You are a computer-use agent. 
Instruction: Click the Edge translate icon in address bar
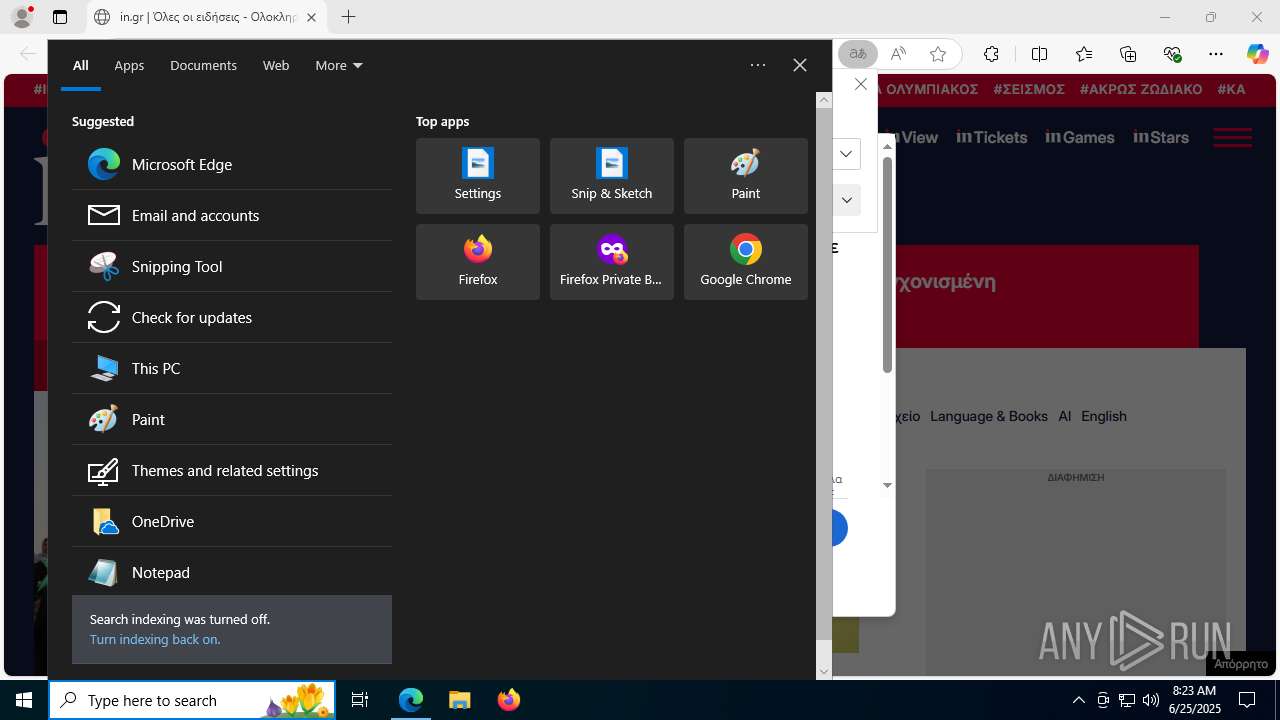pyautogui.click(x=858, y=54)
